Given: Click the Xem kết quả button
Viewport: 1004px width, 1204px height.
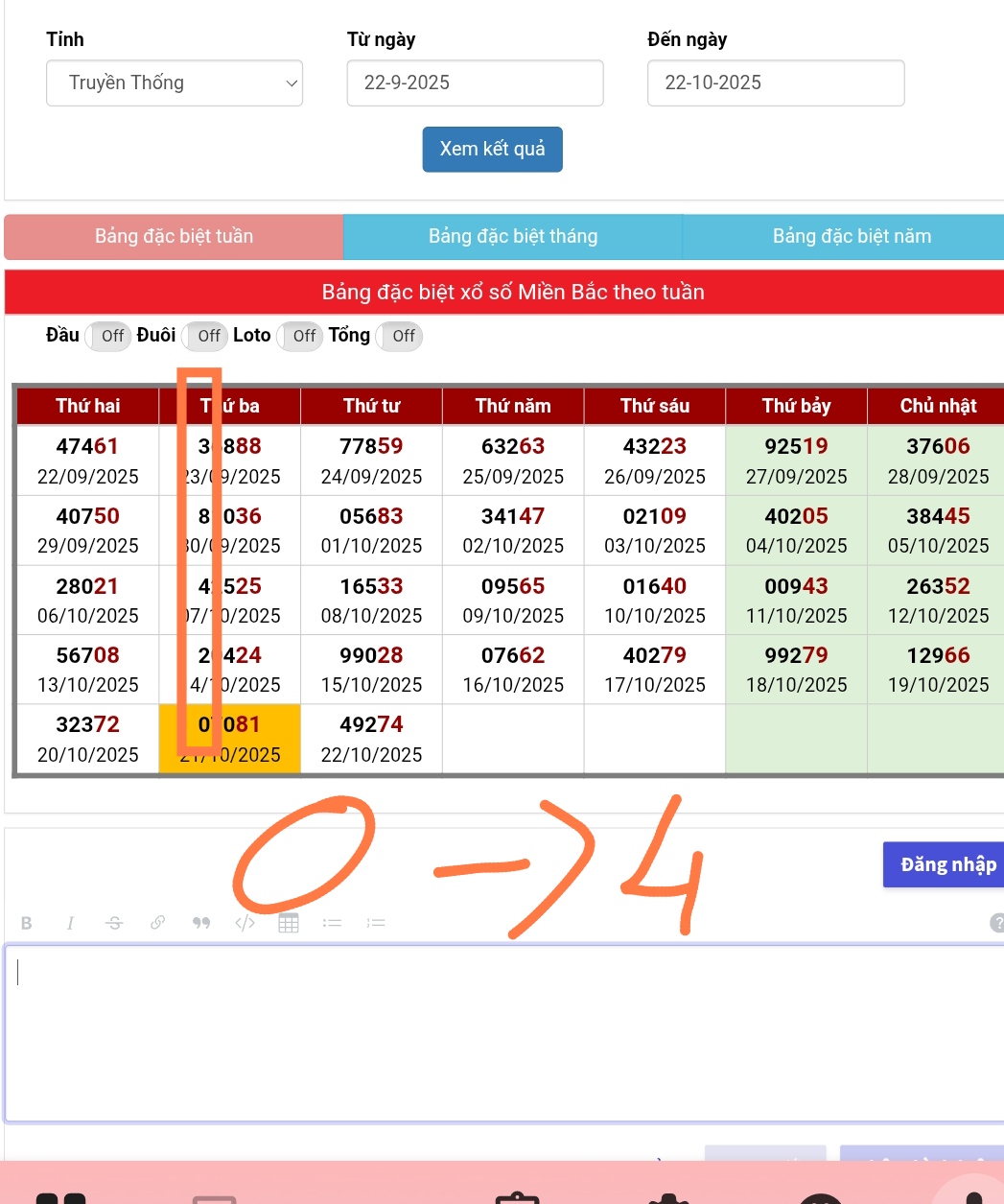Looking at the screenshot, I should pyautogui.click(x=492, y=150).
